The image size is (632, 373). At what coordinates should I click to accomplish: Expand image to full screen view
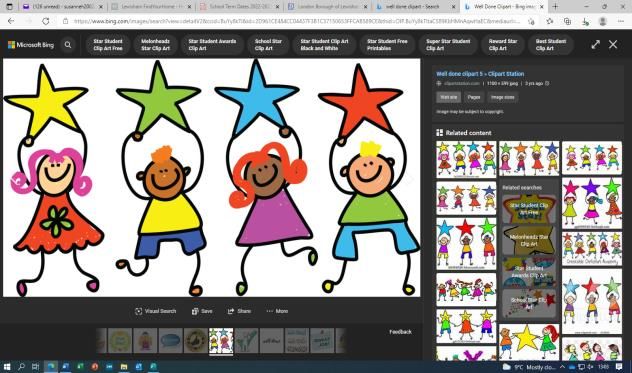click(x=595, y=44)
